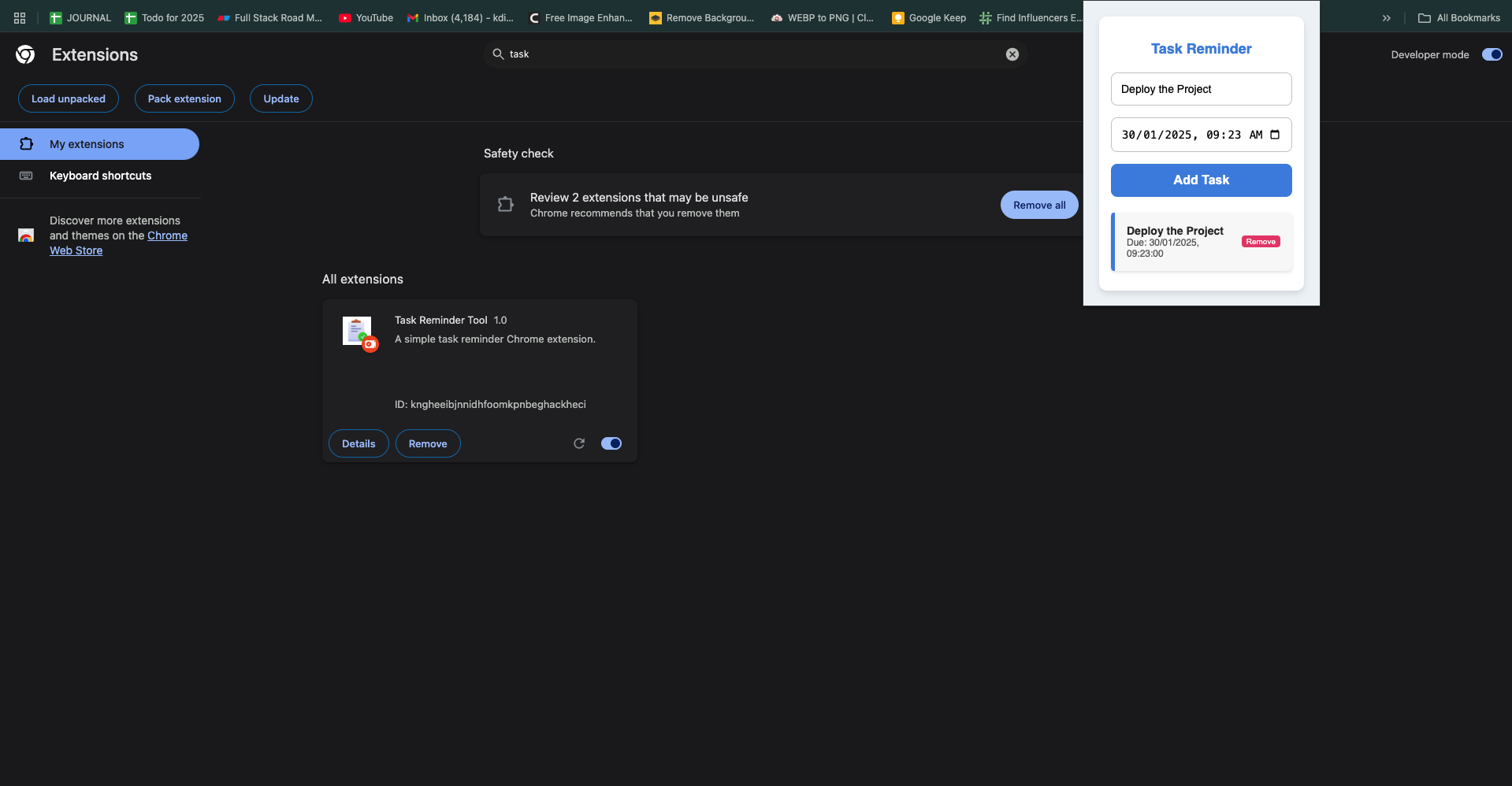Viewport: 1512px width, 786px height.
Task: Click the Task Reminder Tool extension icon
Action: [358, 332]
